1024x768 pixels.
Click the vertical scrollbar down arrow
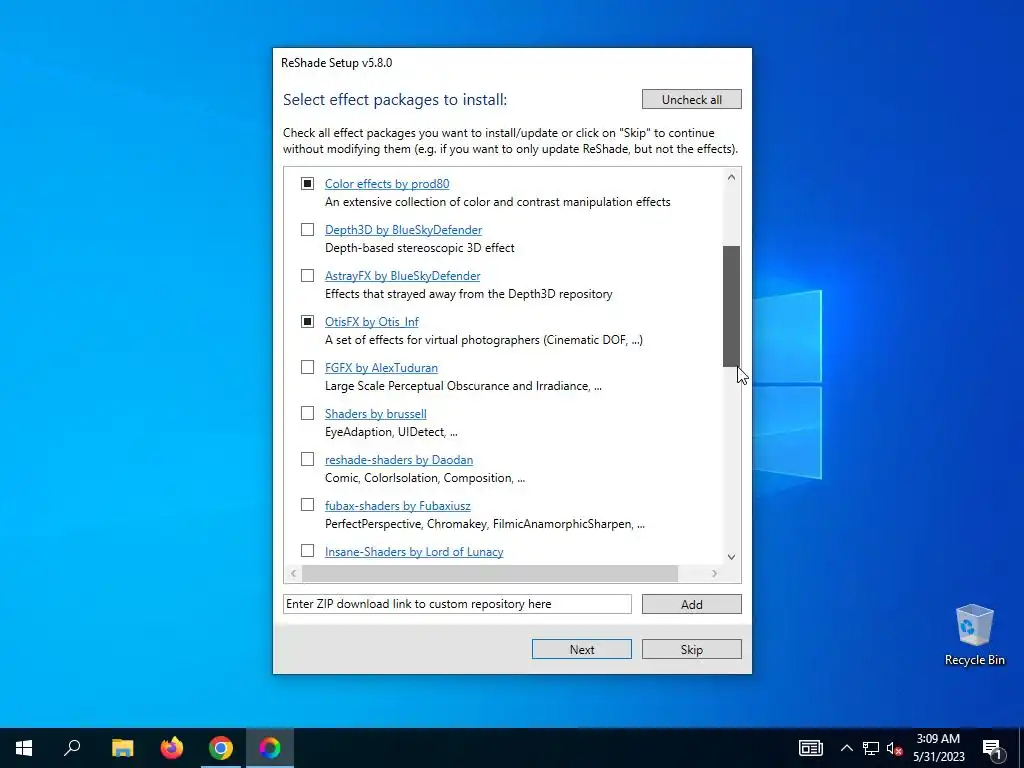[x=731, y=557]
